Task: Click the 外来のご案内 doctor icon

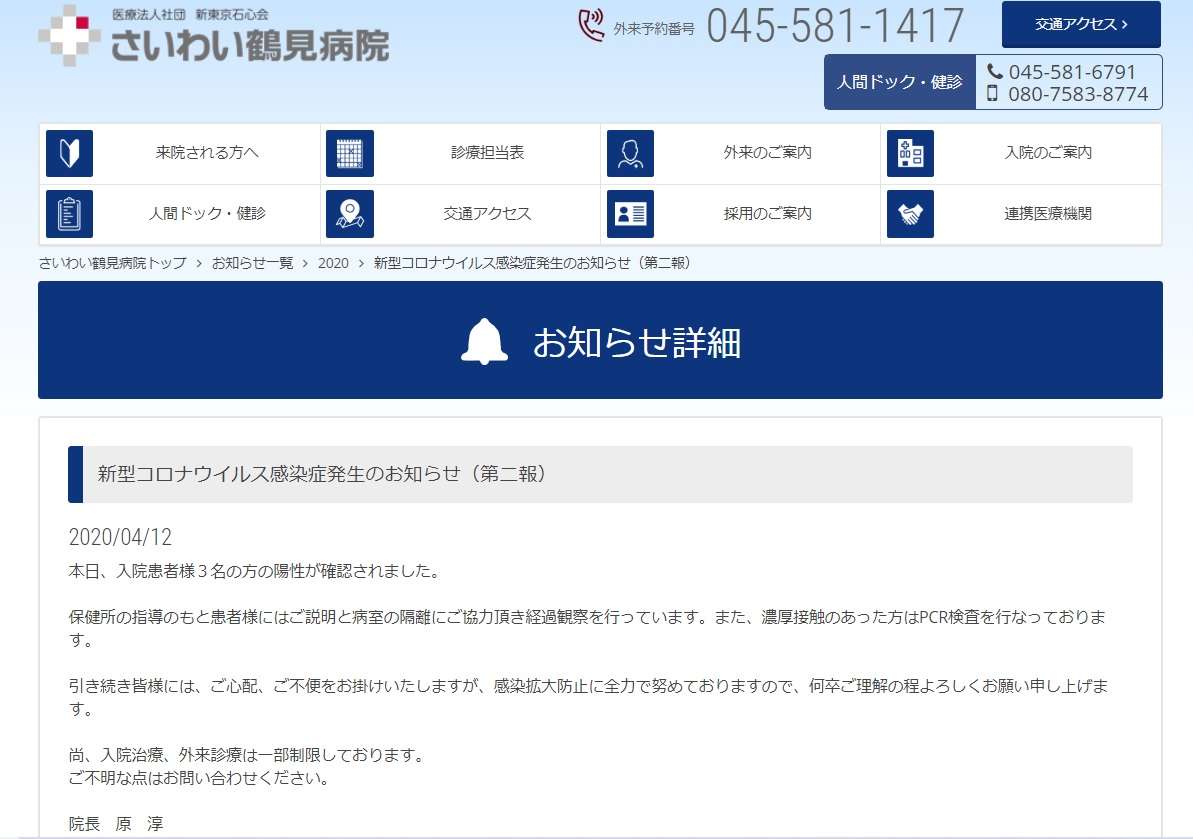Action: [632, 153]
